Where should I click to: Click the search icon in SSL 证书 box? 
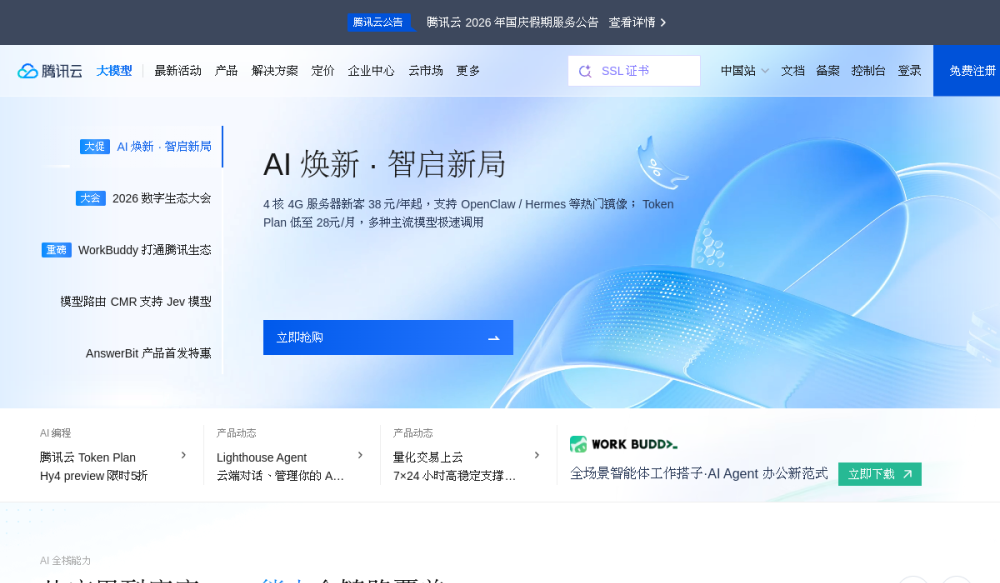pos(585,71)
